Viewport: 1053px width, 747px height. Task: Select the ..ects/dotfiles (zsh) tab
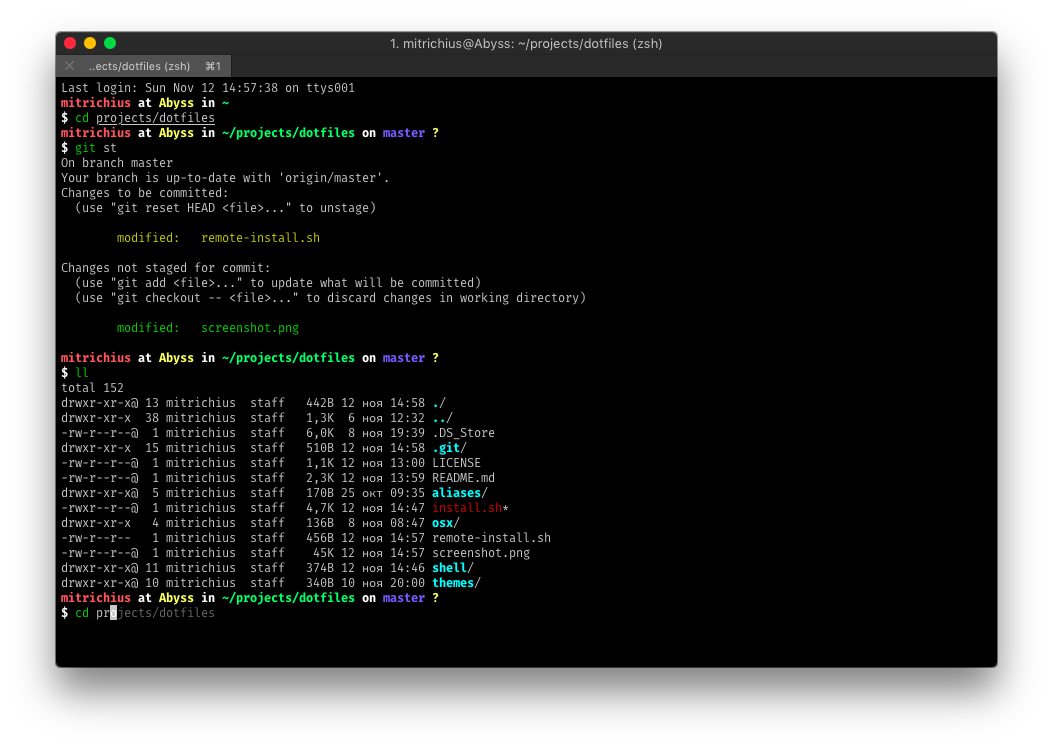[144, 66]
